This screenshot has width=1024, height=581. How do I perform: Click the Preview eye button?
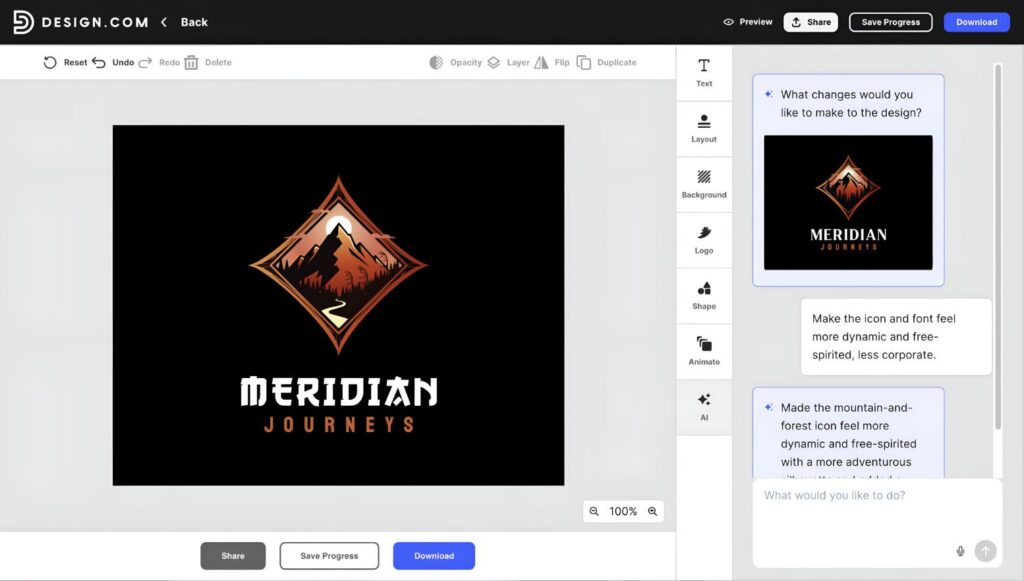[x=747, y=22]
